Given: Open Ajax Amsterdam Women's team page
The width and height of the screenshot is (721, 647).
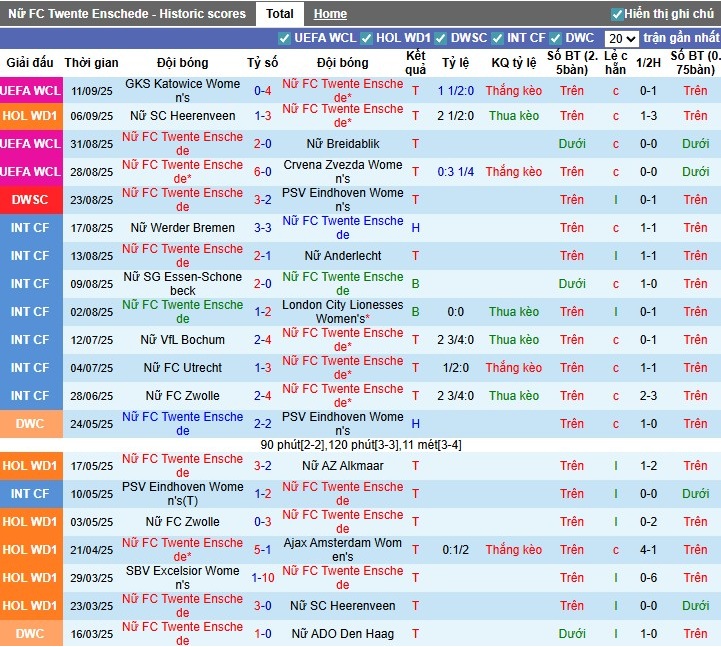Looking at the screenshot, I should [342, 550].
